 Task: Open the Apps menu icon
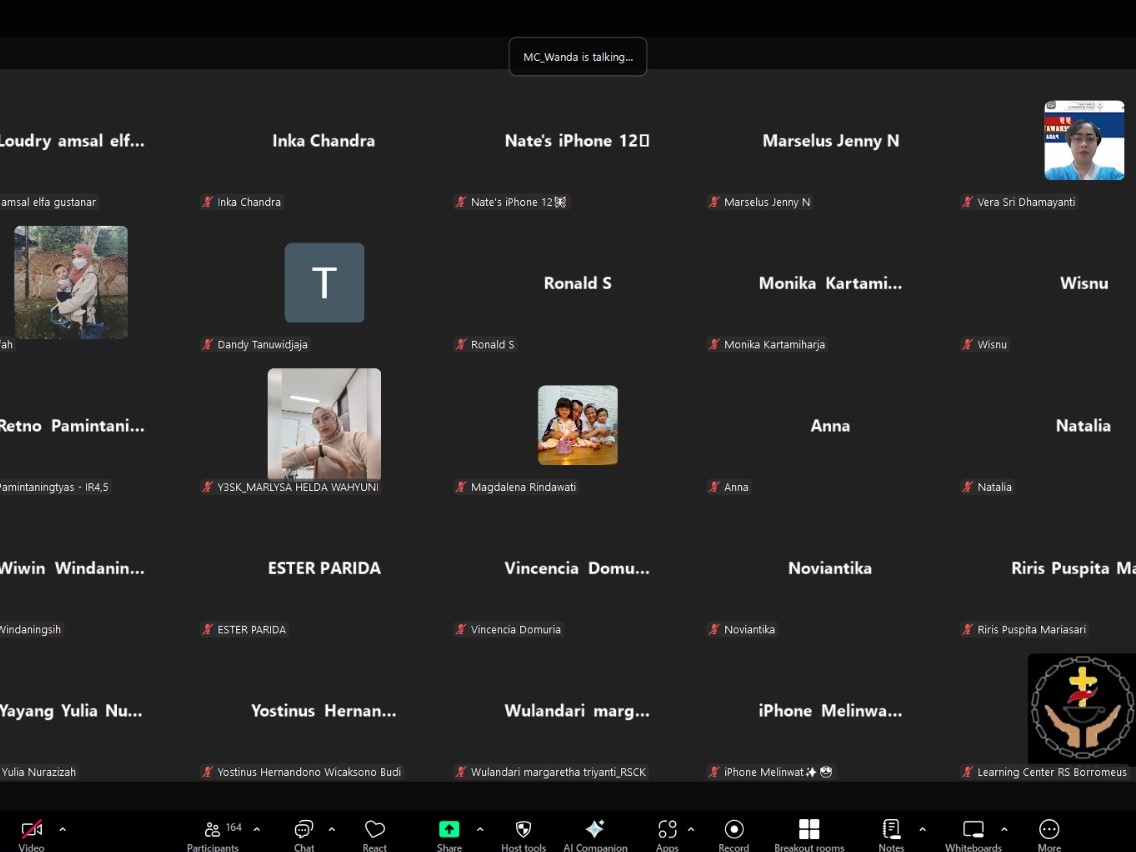click(x=667, y=830)
